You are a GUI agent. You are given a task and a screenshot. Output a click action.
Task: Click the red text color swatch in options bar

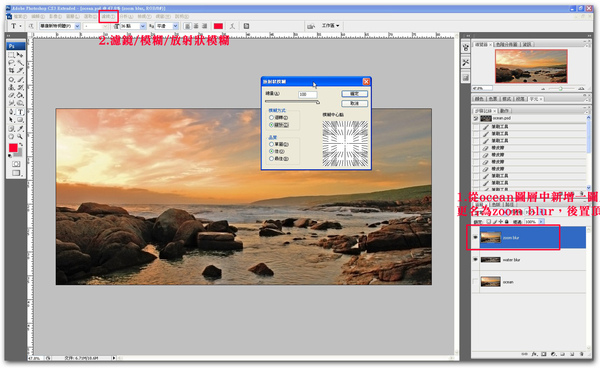(218, 26)
